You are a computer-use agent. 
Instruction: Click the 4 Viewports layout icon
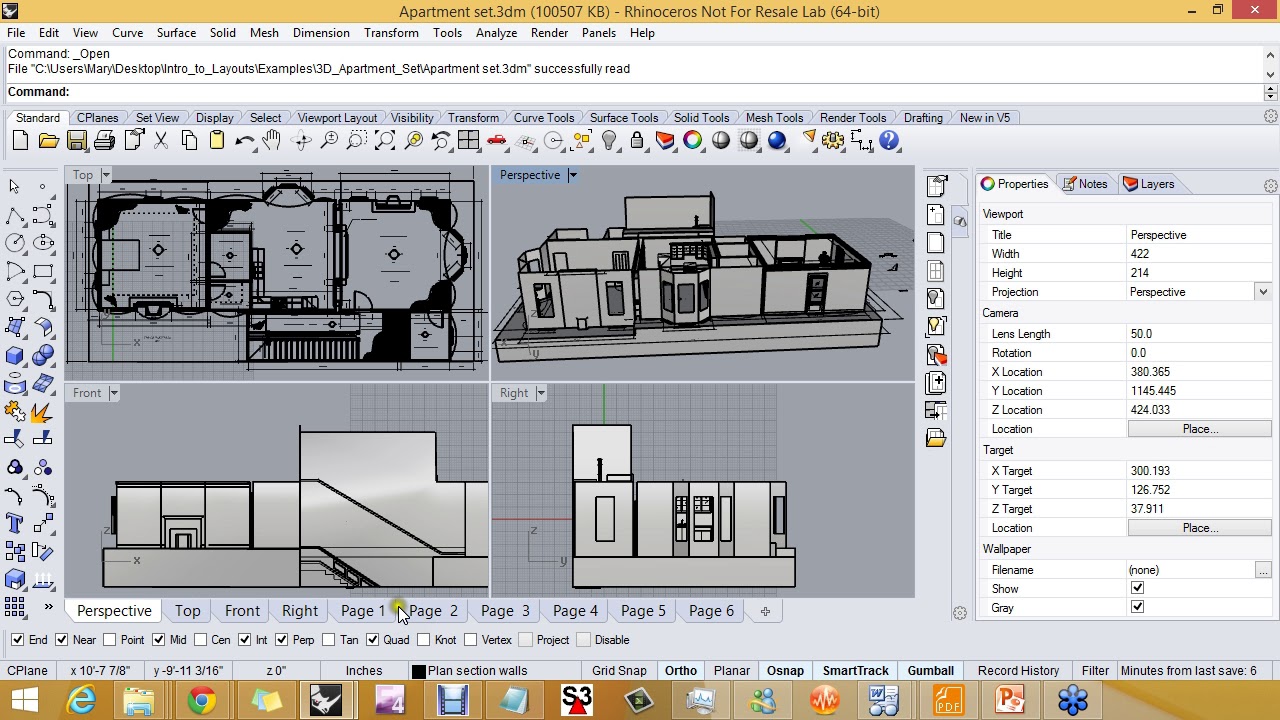click(468, 141)
